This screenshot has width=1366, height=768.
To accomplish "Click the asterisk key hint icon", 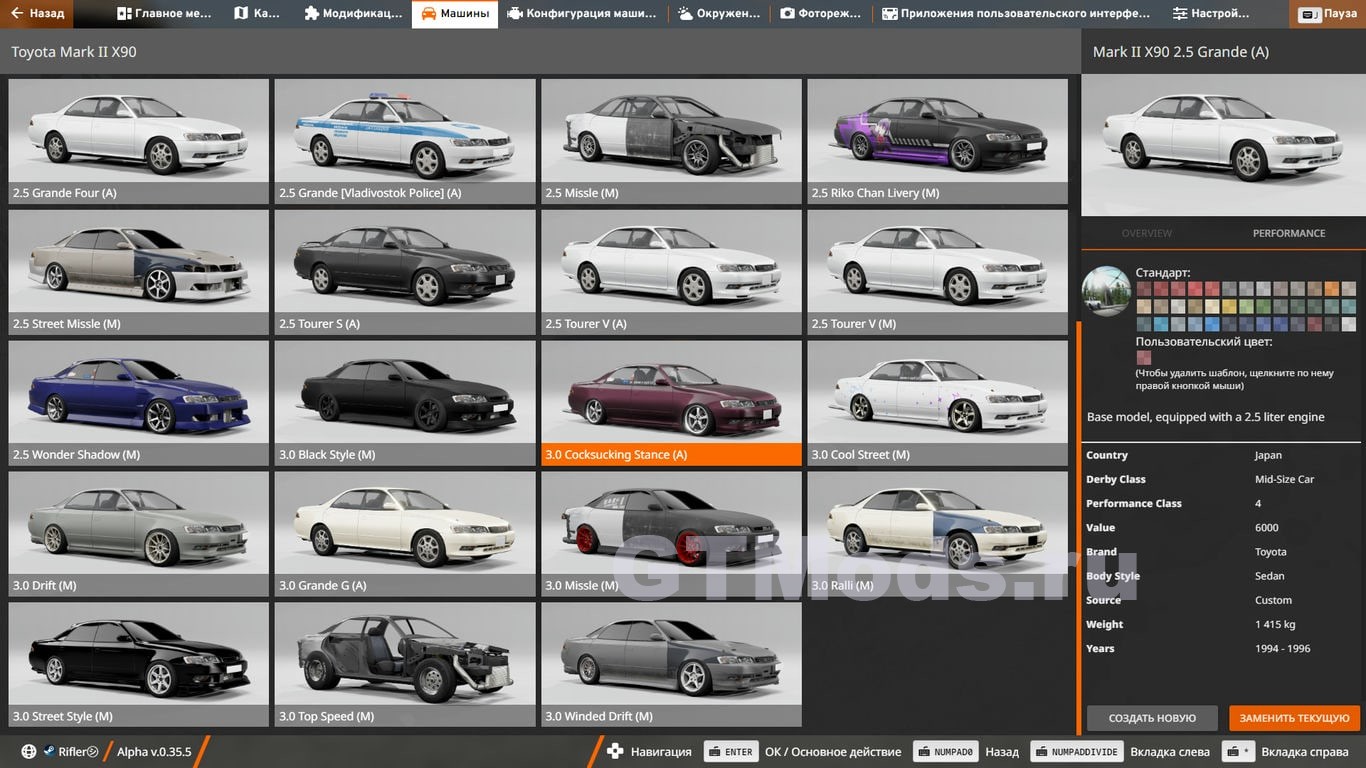I will pos(1240,751).
